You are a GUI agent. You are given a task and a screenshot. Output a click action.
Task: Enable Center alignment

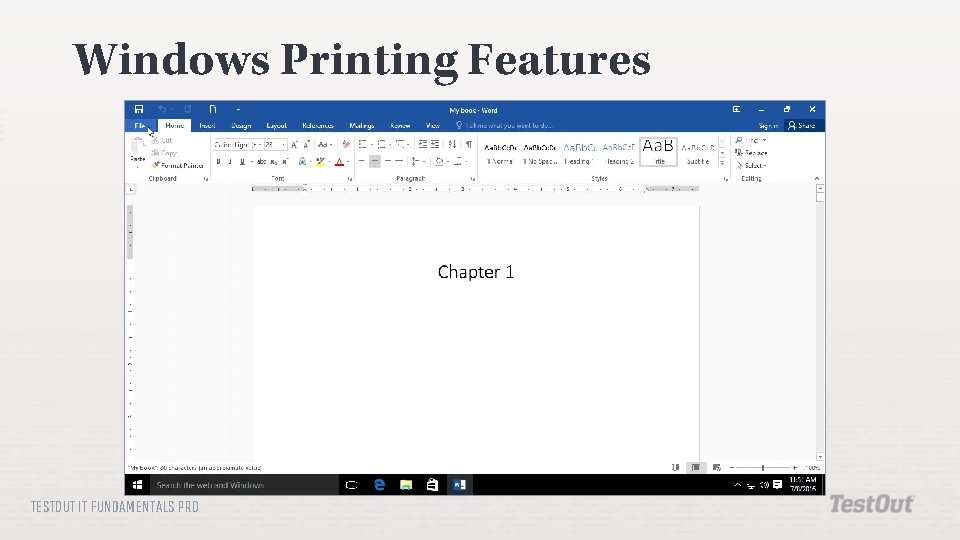[375, 162]
